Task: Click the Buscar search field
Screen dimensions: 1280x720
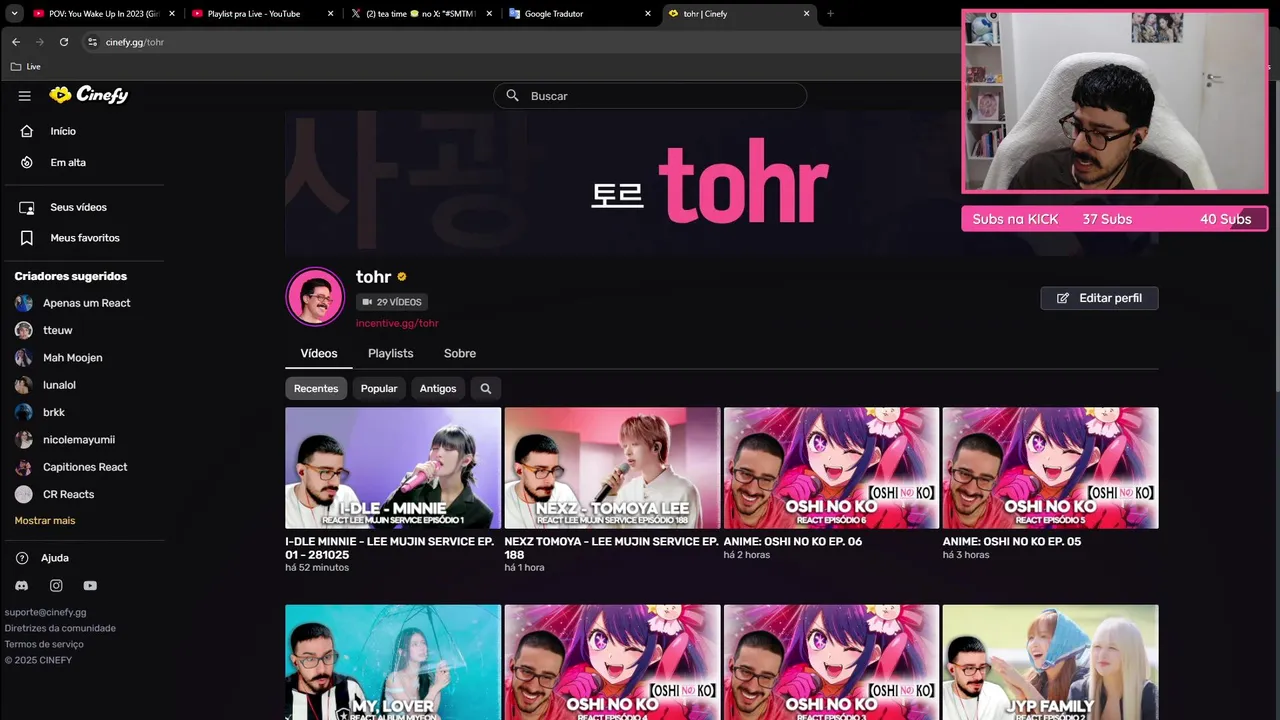Action: pyautogui.click(x=650, y=96)
